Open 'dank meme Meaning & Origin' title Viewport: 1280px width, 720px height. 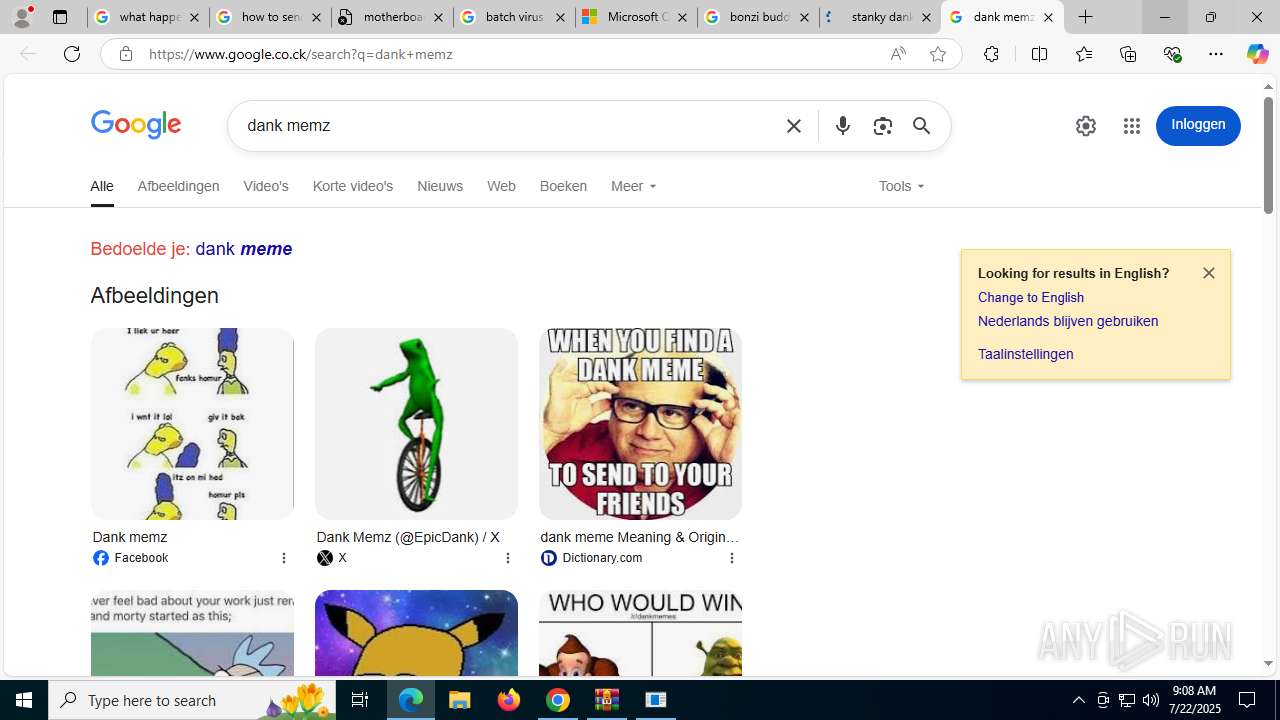(x=640, y=537)
